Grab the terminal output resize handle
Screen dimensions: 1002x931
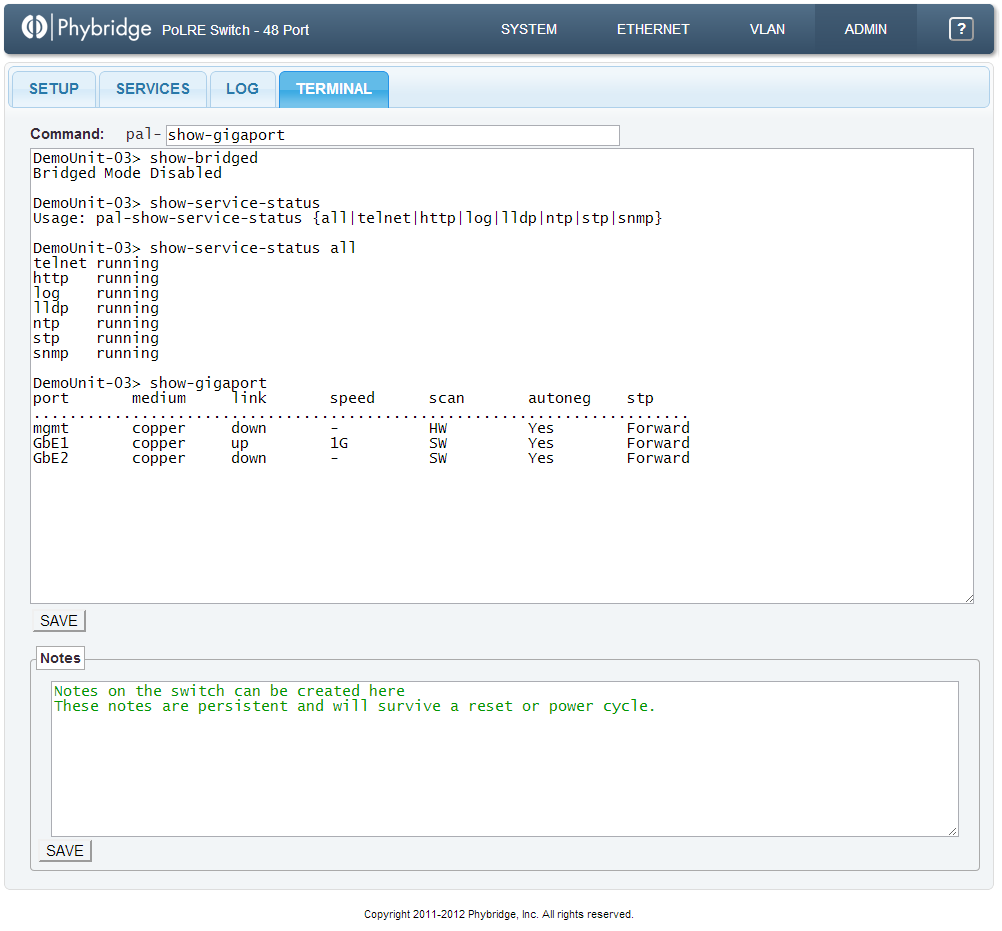(x=967, y=597)
